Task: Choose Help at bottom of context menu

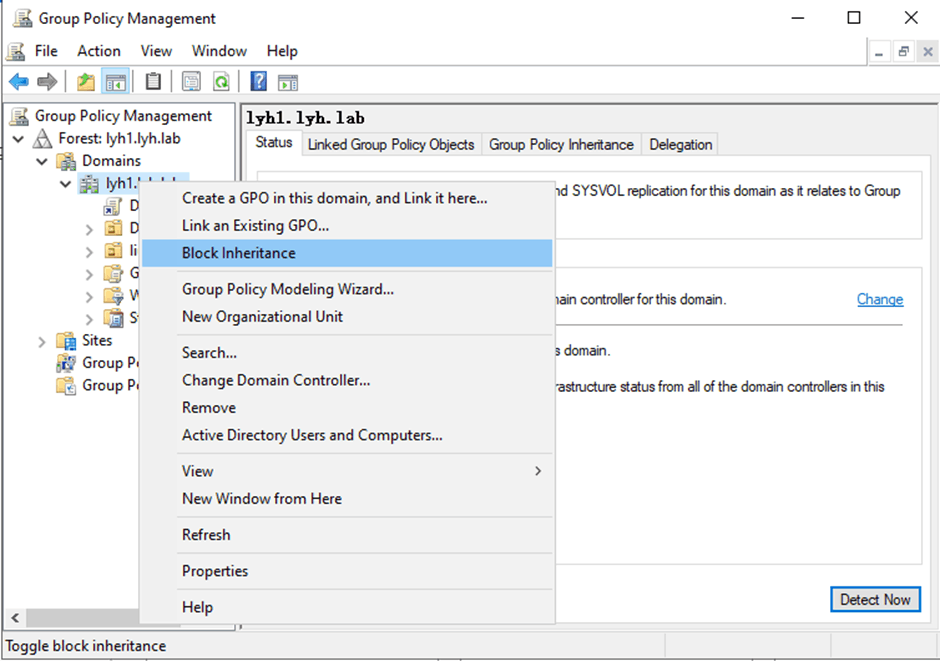Action: pyautogui.click(x=347, y=607)
